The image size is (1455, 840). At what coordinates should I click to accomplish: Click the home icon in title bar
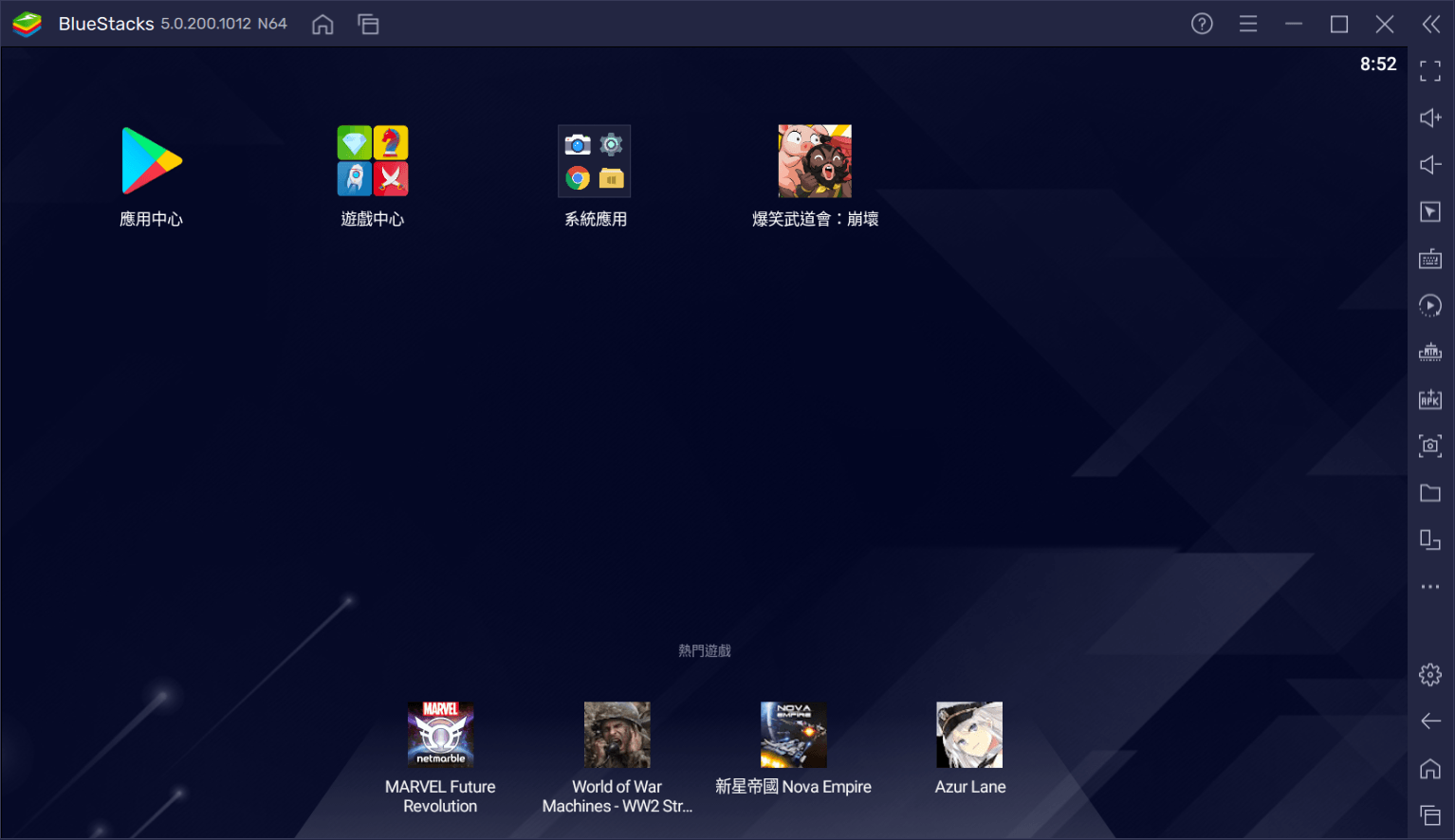tap(322, 25)
